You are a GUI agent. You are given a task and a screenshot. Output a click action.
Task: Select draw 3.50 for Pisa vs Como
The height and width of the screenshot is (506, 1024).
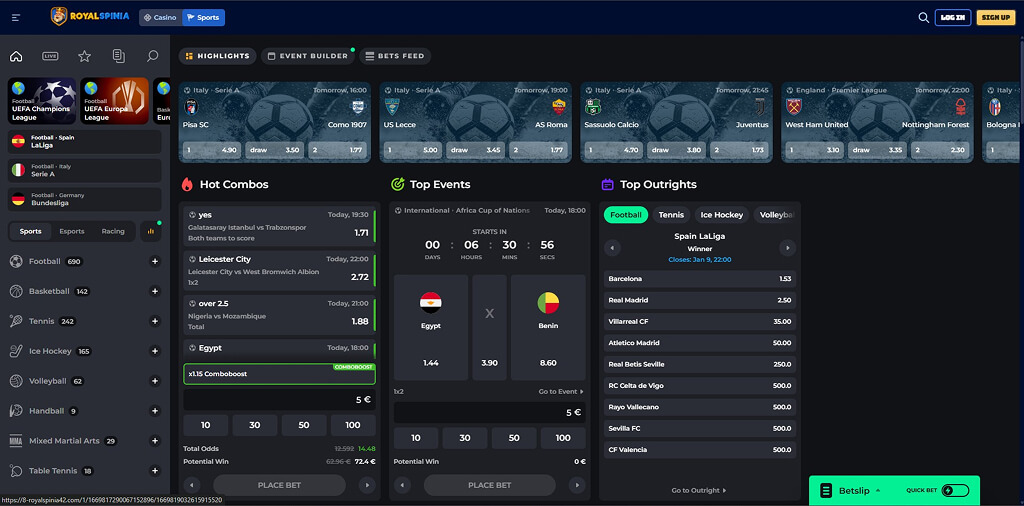tap(274, 150)
